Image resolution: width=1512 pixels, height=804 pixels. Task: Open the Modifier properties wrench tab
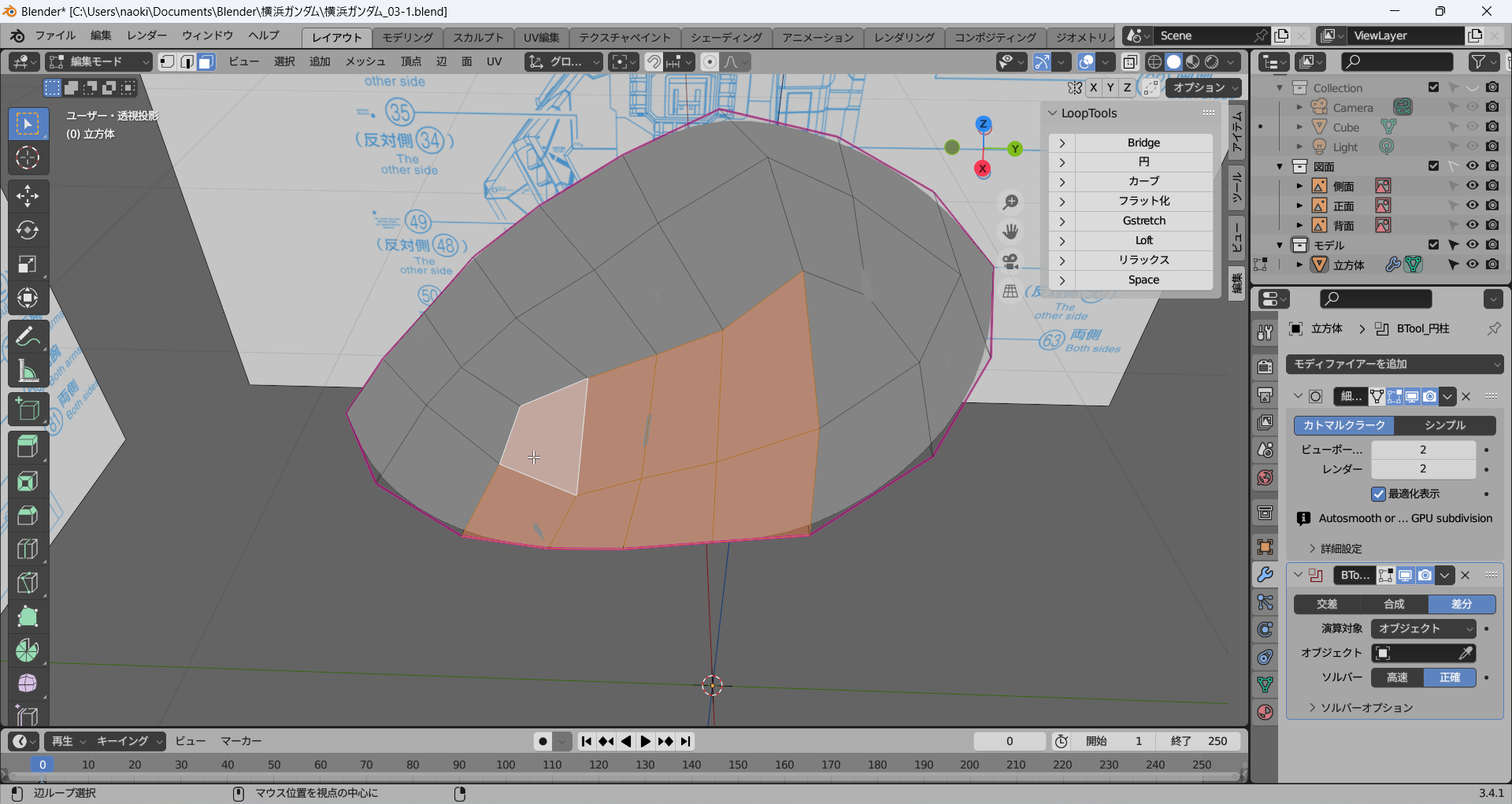tap(1265, 575)
